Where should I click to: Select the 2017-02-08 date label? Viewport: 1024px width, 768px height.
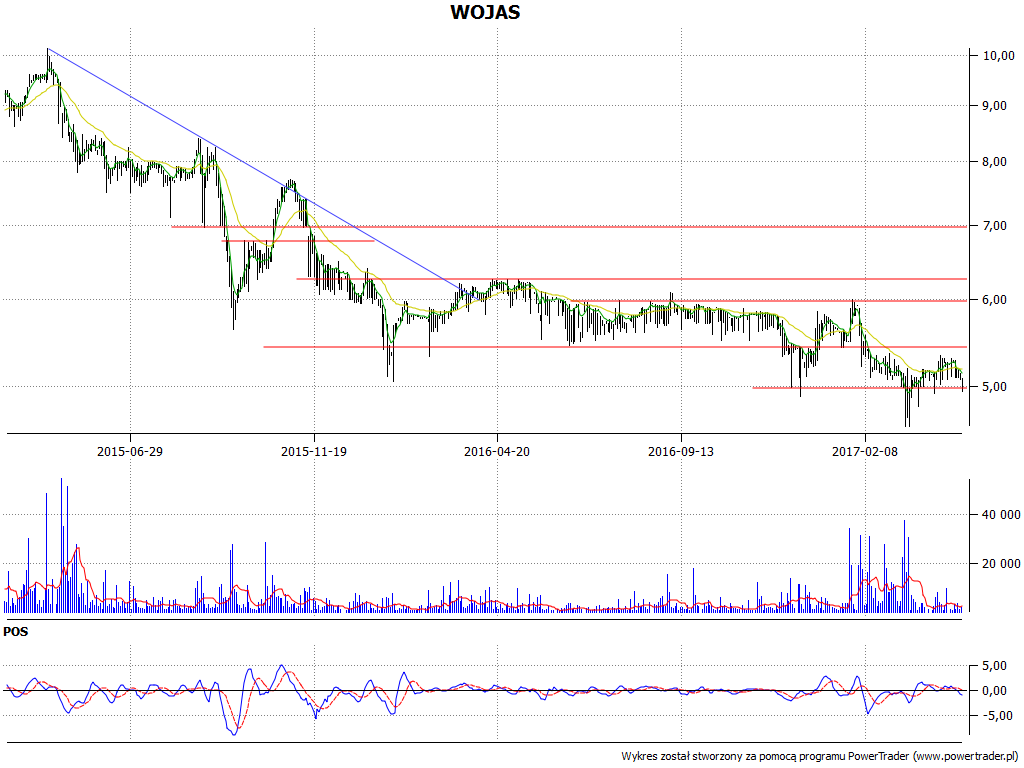(865, 451)
